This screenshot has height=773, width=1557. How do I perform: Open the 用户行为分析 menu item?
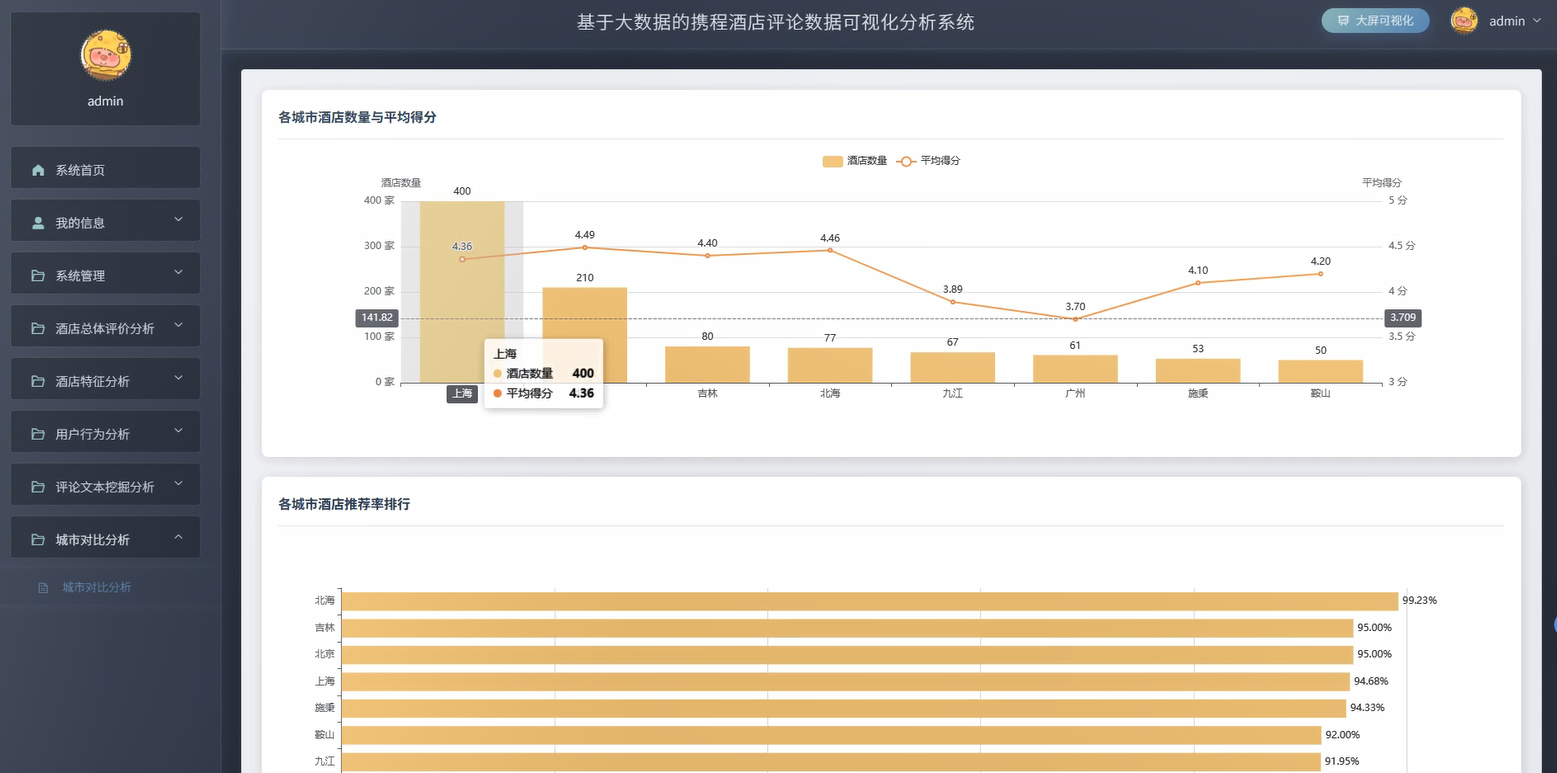[x=105, y=432]
